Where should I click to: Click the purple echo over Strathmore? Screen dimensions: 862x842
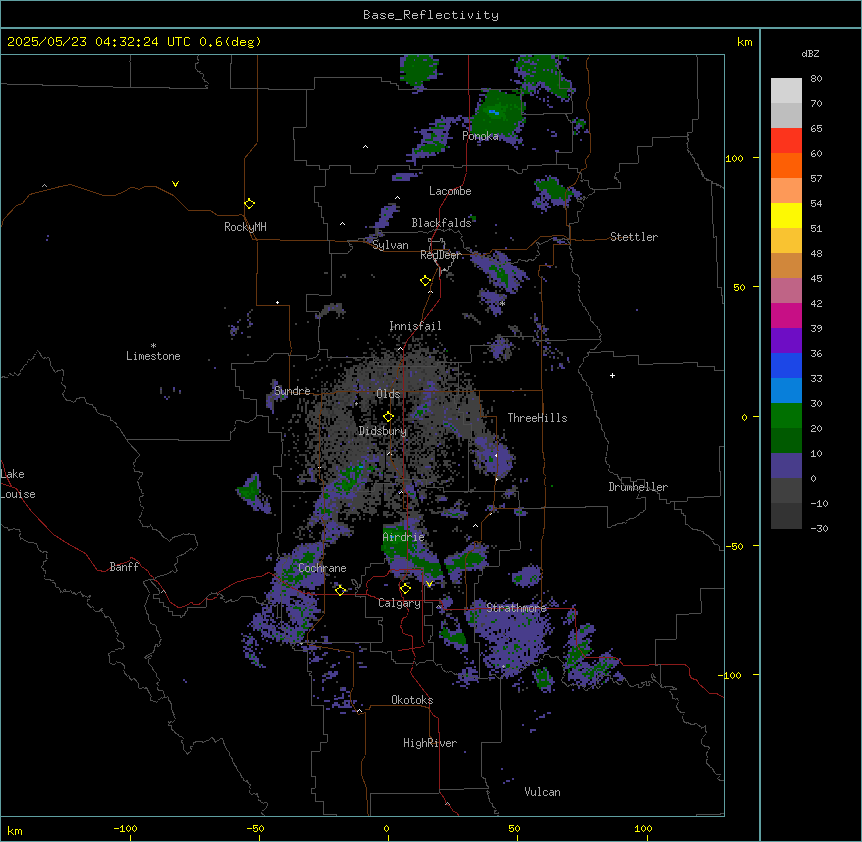coord(511,640)
